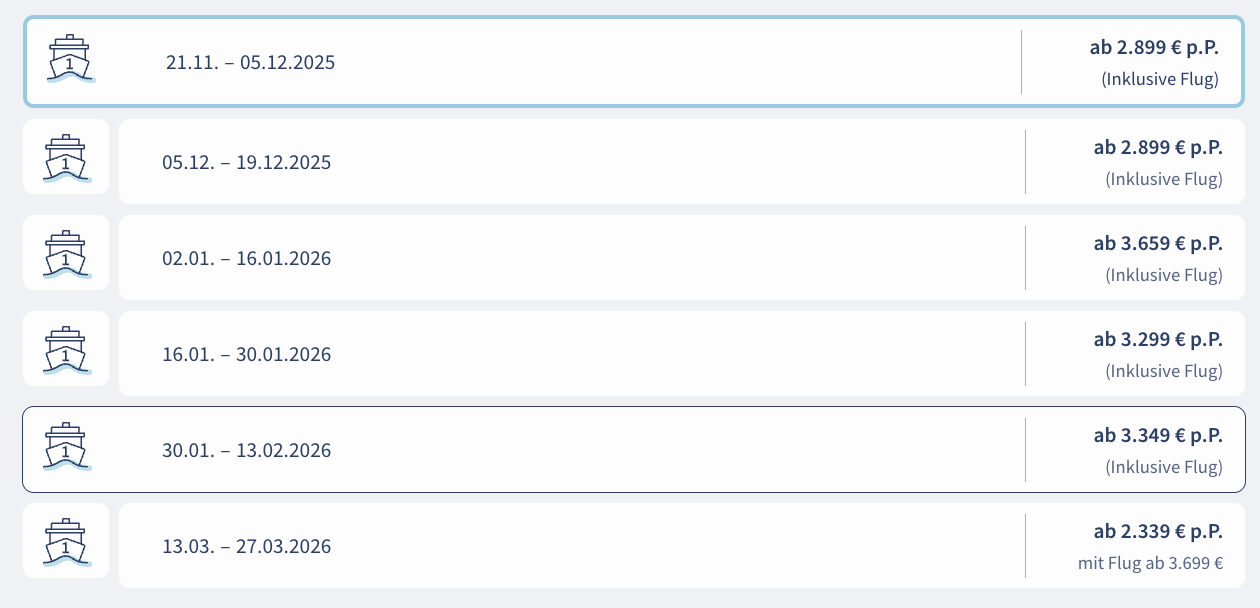Click price ab 3.349 € p.P.
This screenshot has width=1260, height=608.
coord(1157,435)
